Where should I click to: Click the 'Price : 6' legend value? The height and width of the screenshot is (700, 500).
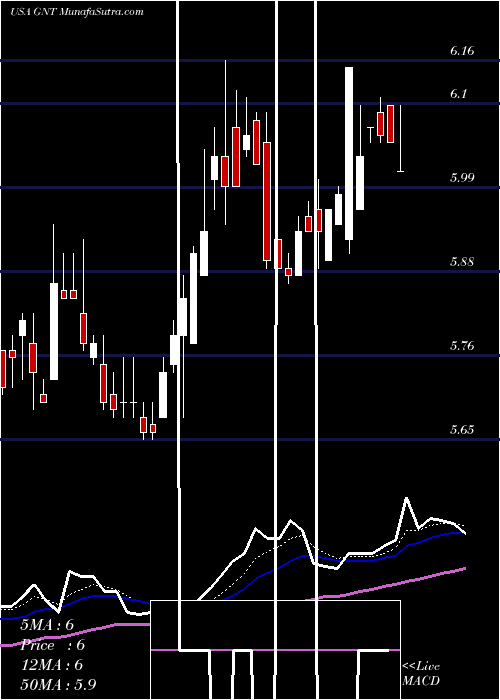pos(52,645)
